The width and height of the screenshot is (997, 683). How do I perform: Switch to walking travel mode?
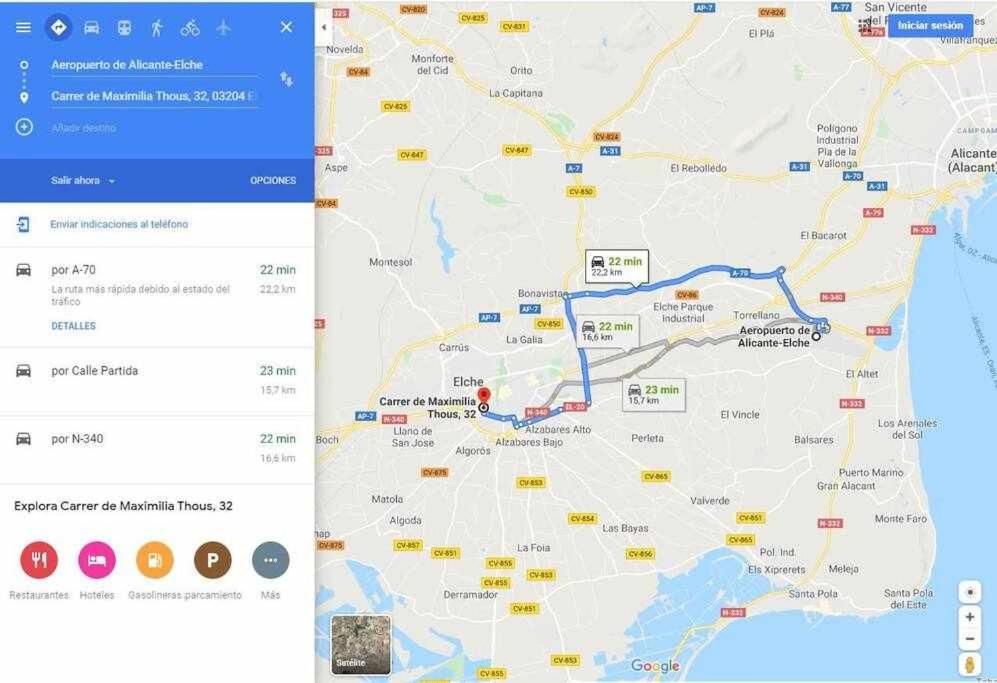click(x=157, y=27)
